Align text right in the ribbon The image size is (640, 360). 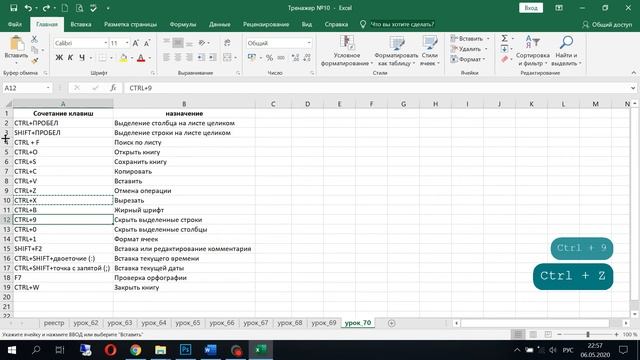(x=189, y=58)
